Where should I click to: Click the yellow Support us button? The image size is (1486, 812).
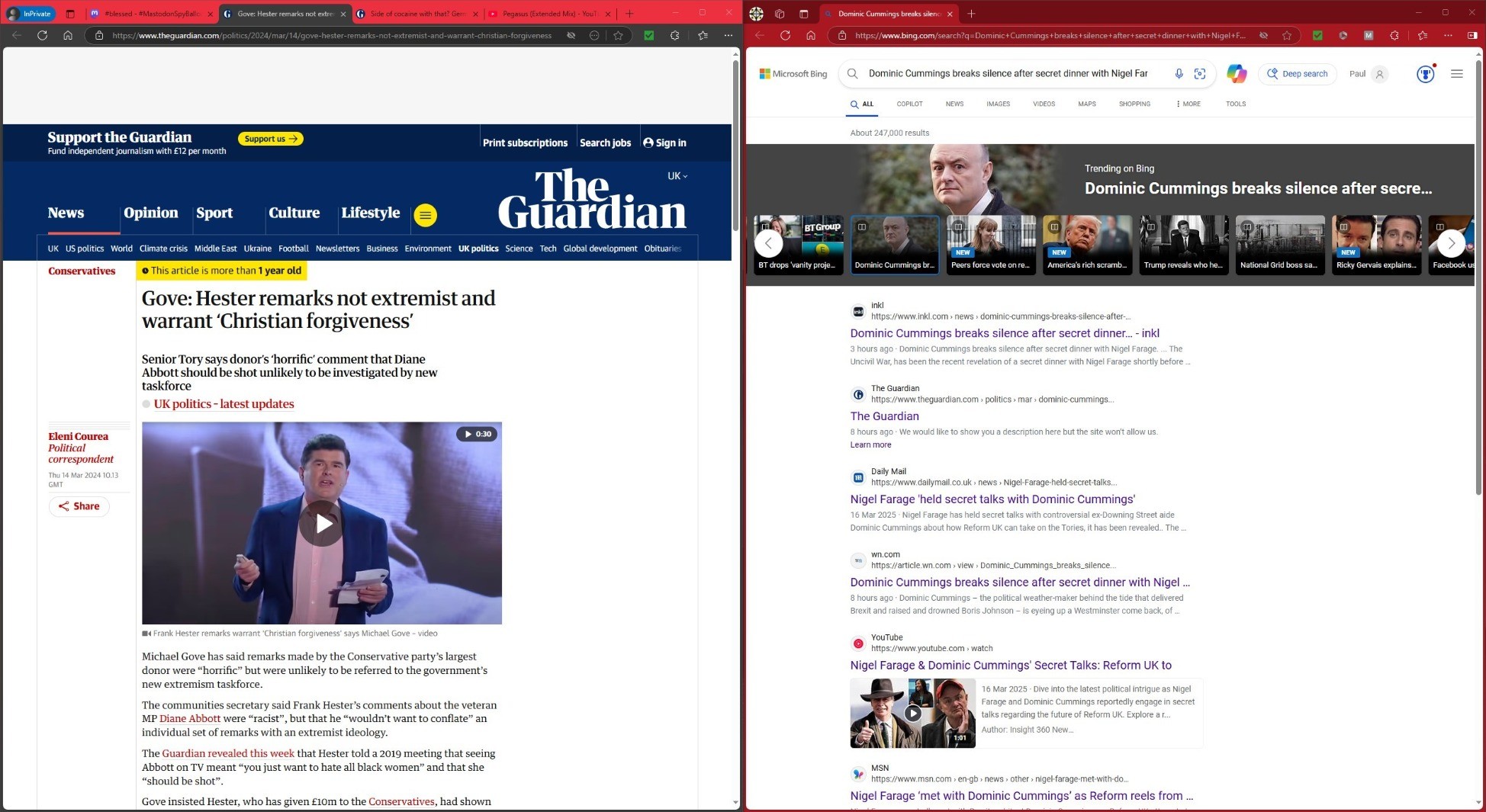click(271, 139)
